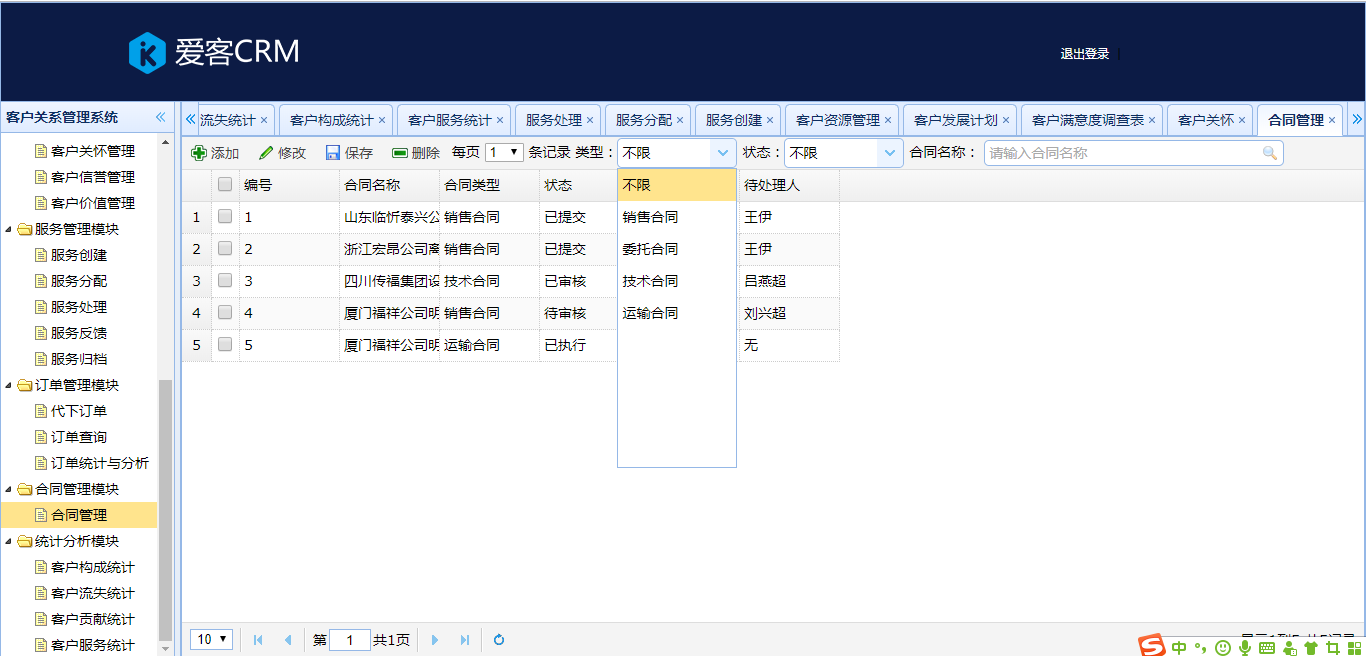Check the select-all checkbox in table header
The width and height of the screenshot is (1366, 656).
(x=225, y=185)
